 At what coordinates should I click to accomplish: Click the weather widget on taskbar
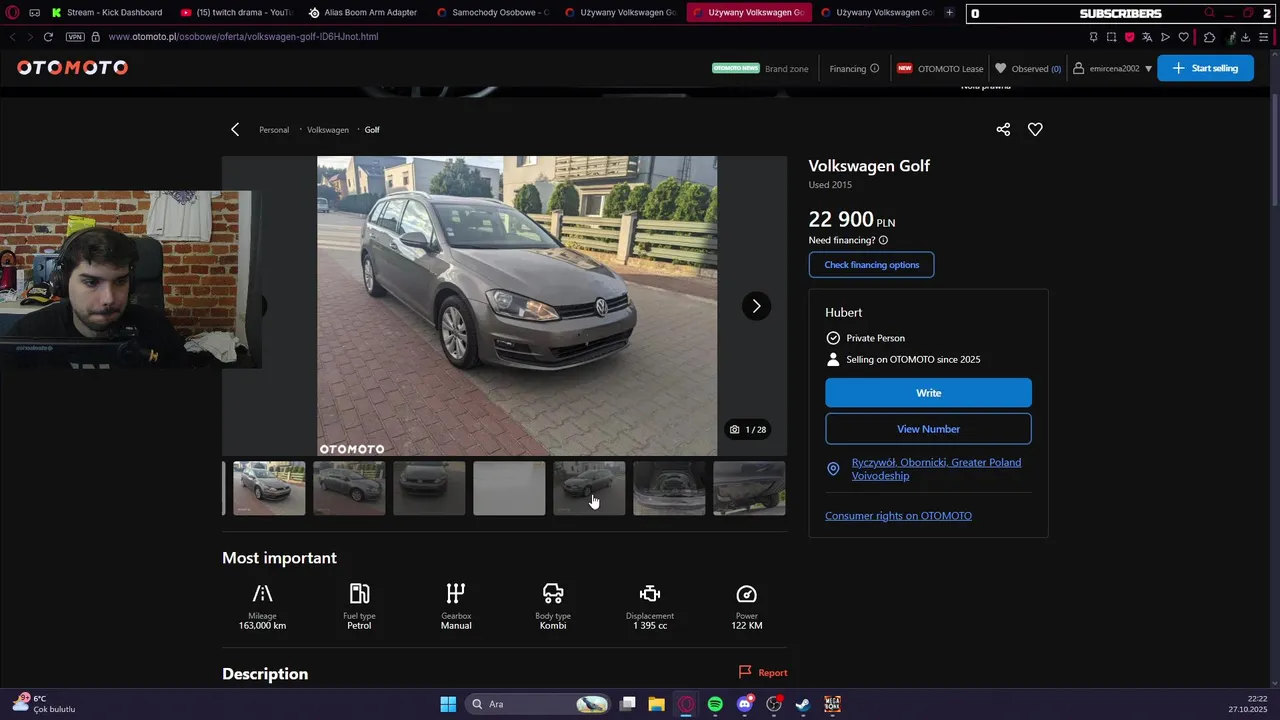coord(45,704)
